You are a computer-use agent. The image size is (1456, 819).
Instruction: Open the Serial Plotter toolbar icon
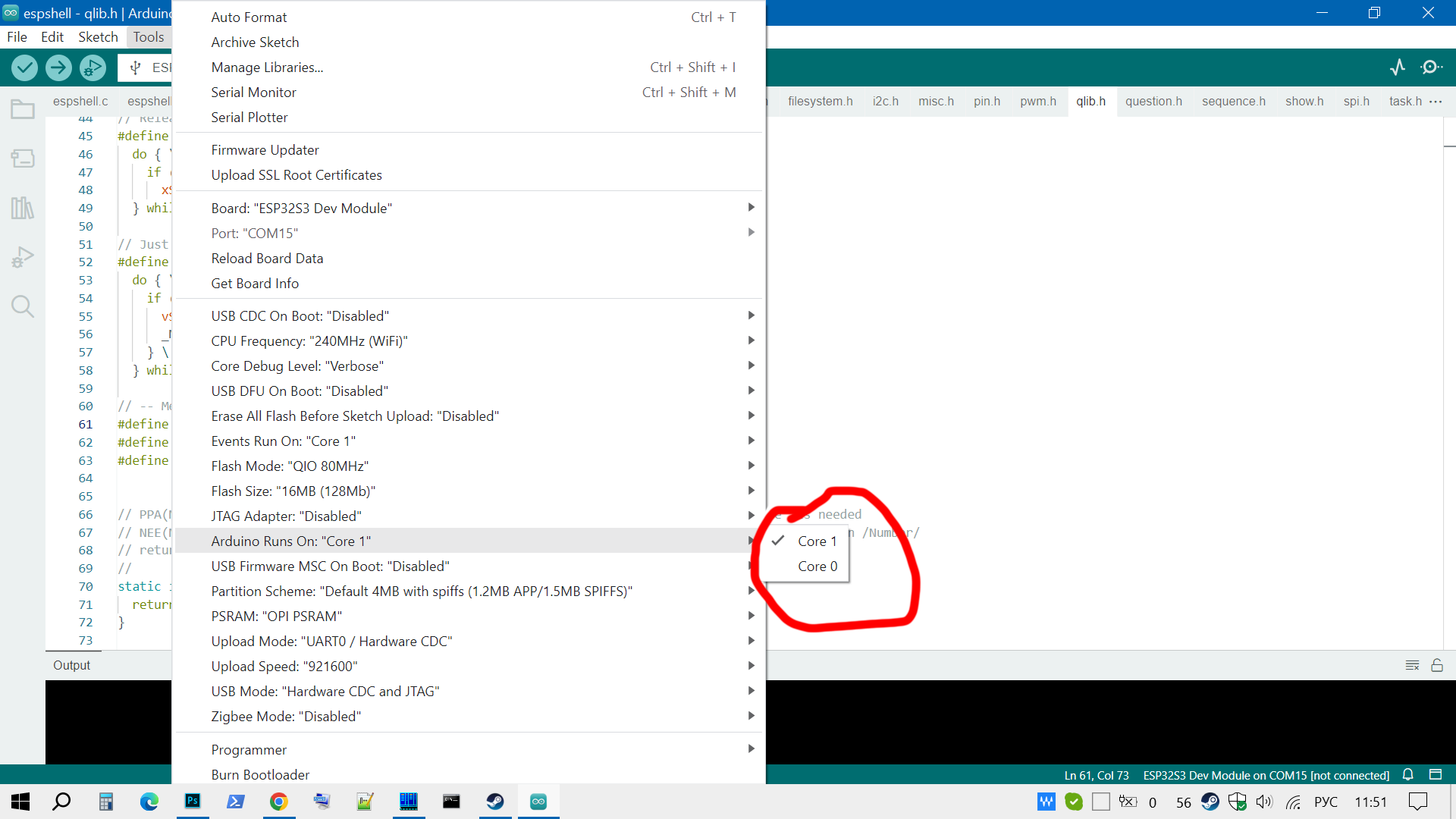pyautogui.click(x=1398, y=67)
